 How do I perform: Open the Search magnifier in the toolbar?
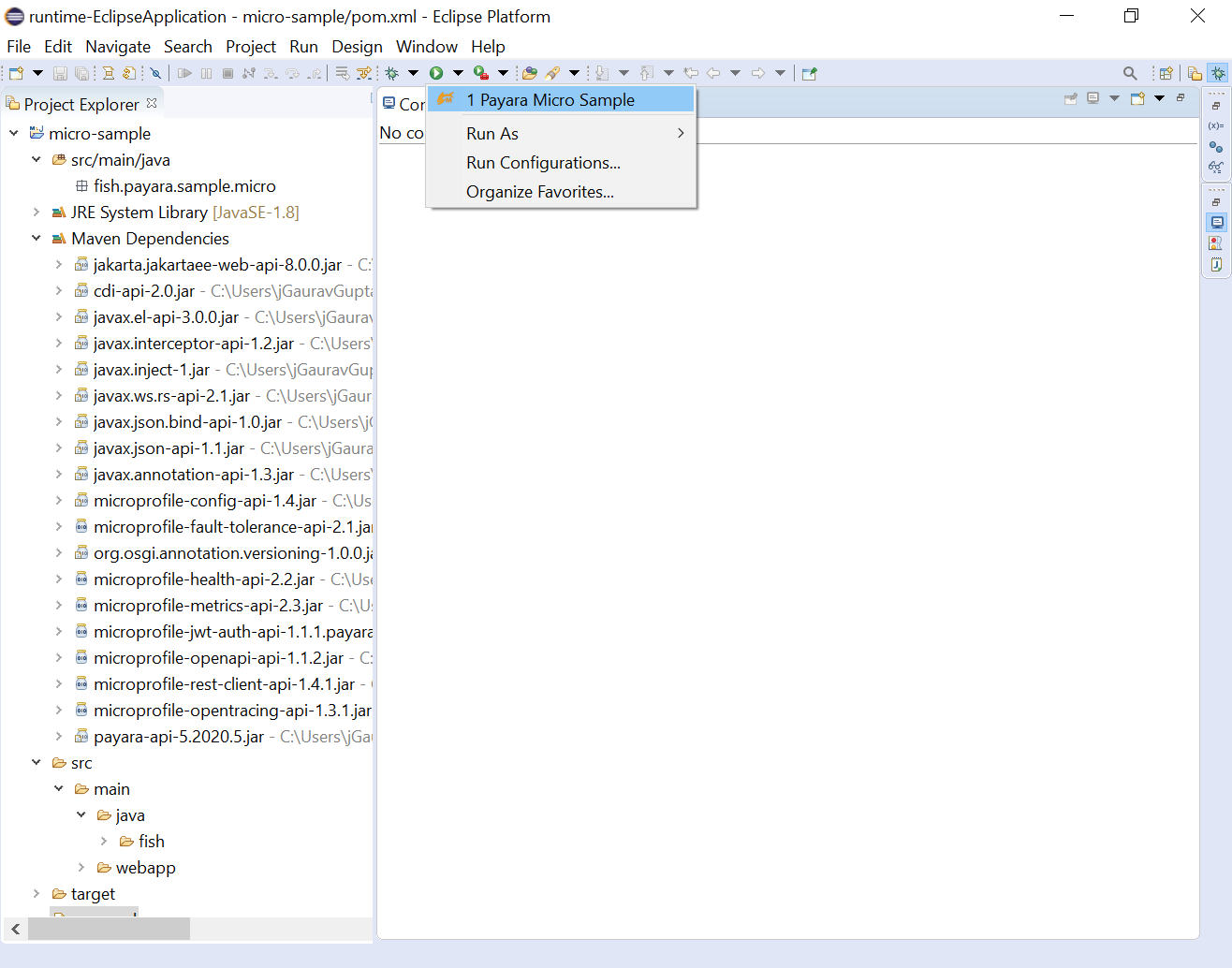click(1130, 73)
